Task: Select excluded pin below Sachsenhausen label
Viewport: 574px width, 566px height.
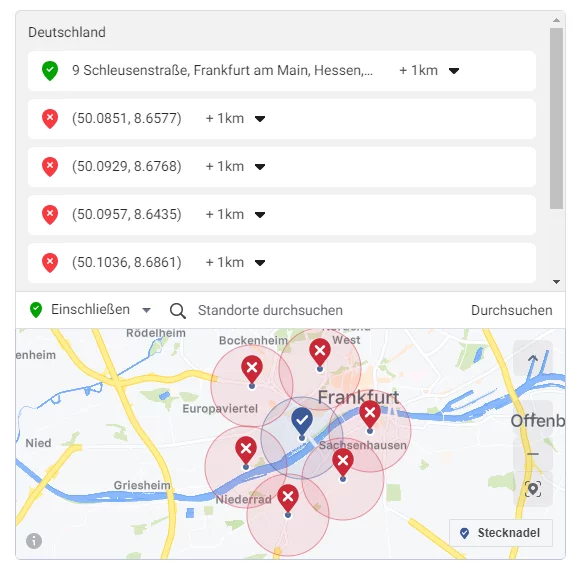Action: tap(343, 463)
